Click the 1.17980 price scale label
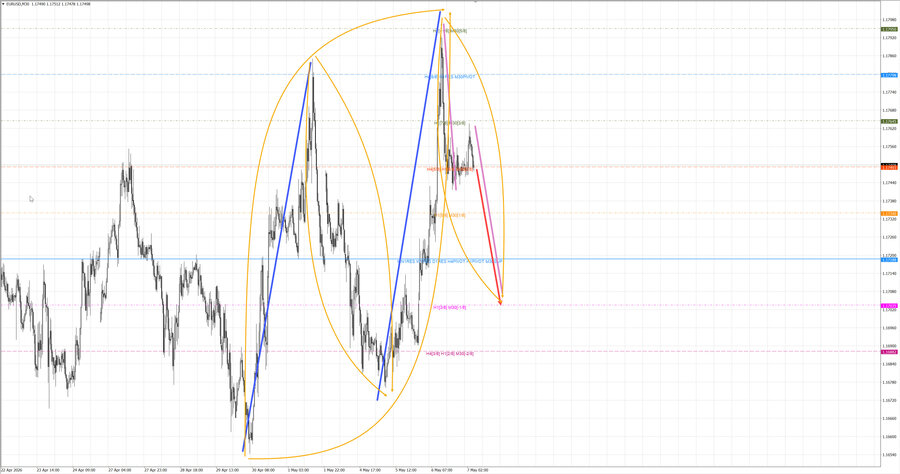This screenshot has width=900, height=474. tap(890, 20)
